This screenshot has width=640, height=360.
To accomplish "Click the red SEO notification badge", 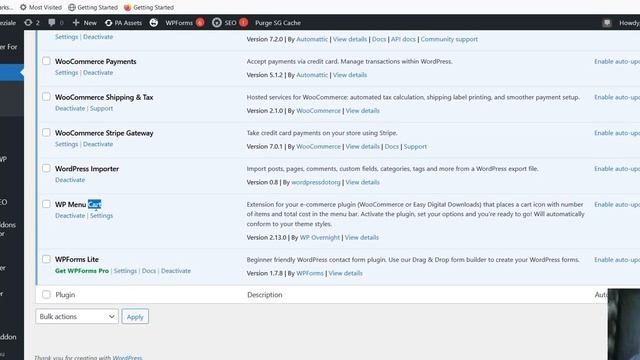I will [243, 23].
